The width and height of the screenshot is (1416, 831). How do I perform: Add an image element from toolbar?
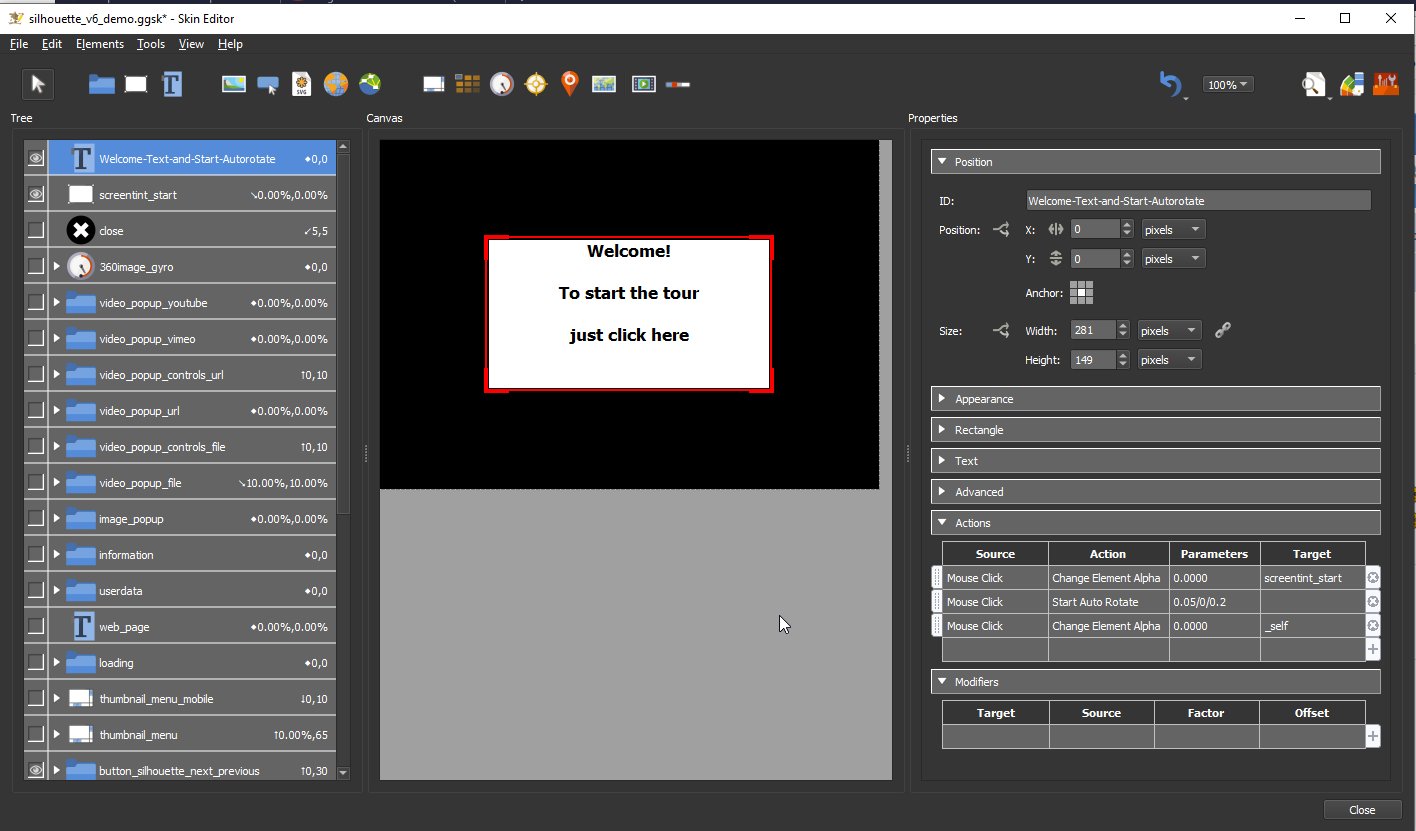point(234,85)
